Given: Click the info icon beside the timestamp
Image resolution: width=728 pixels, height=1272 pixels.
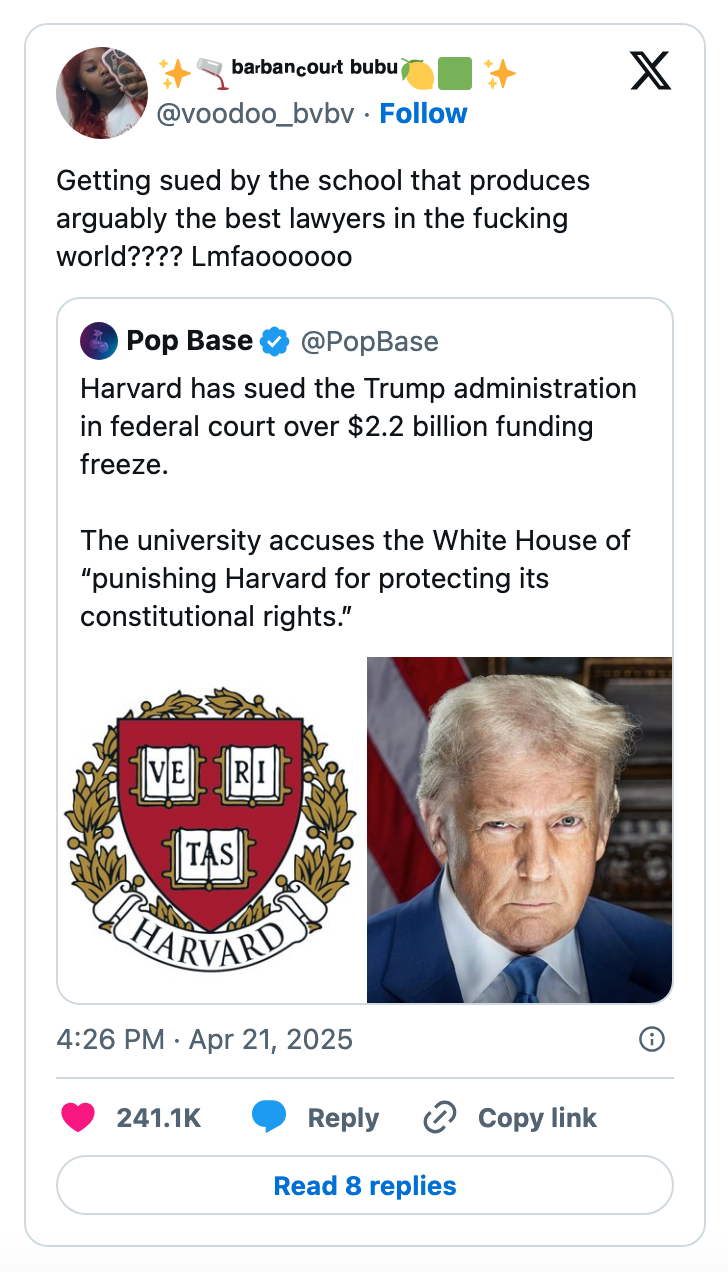Looking at the screenshot, I should tap(651, 1040).
